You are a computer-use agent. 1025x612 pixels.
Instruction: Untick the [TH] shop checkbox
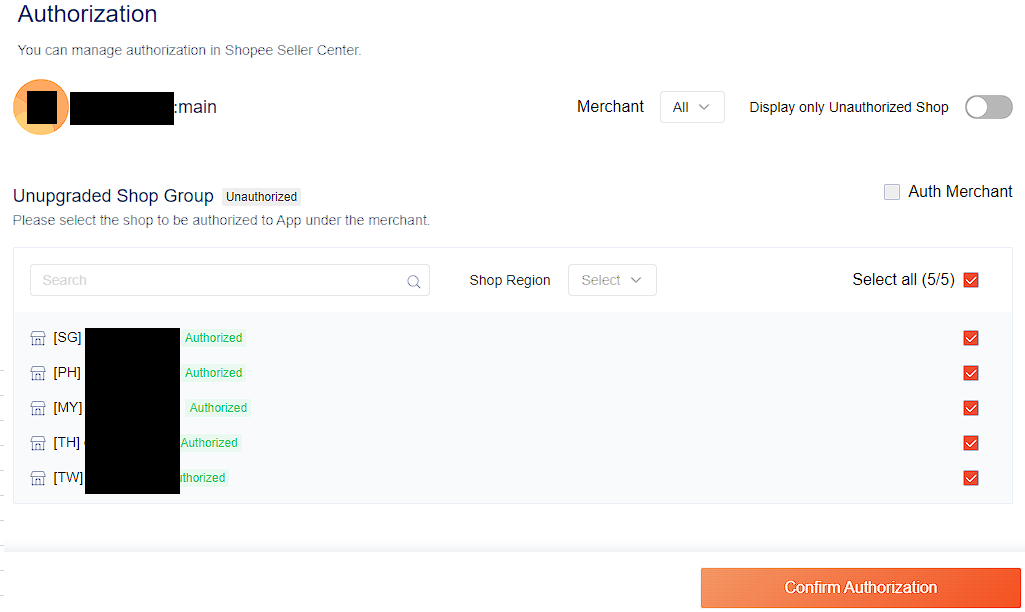click(970, 443)
